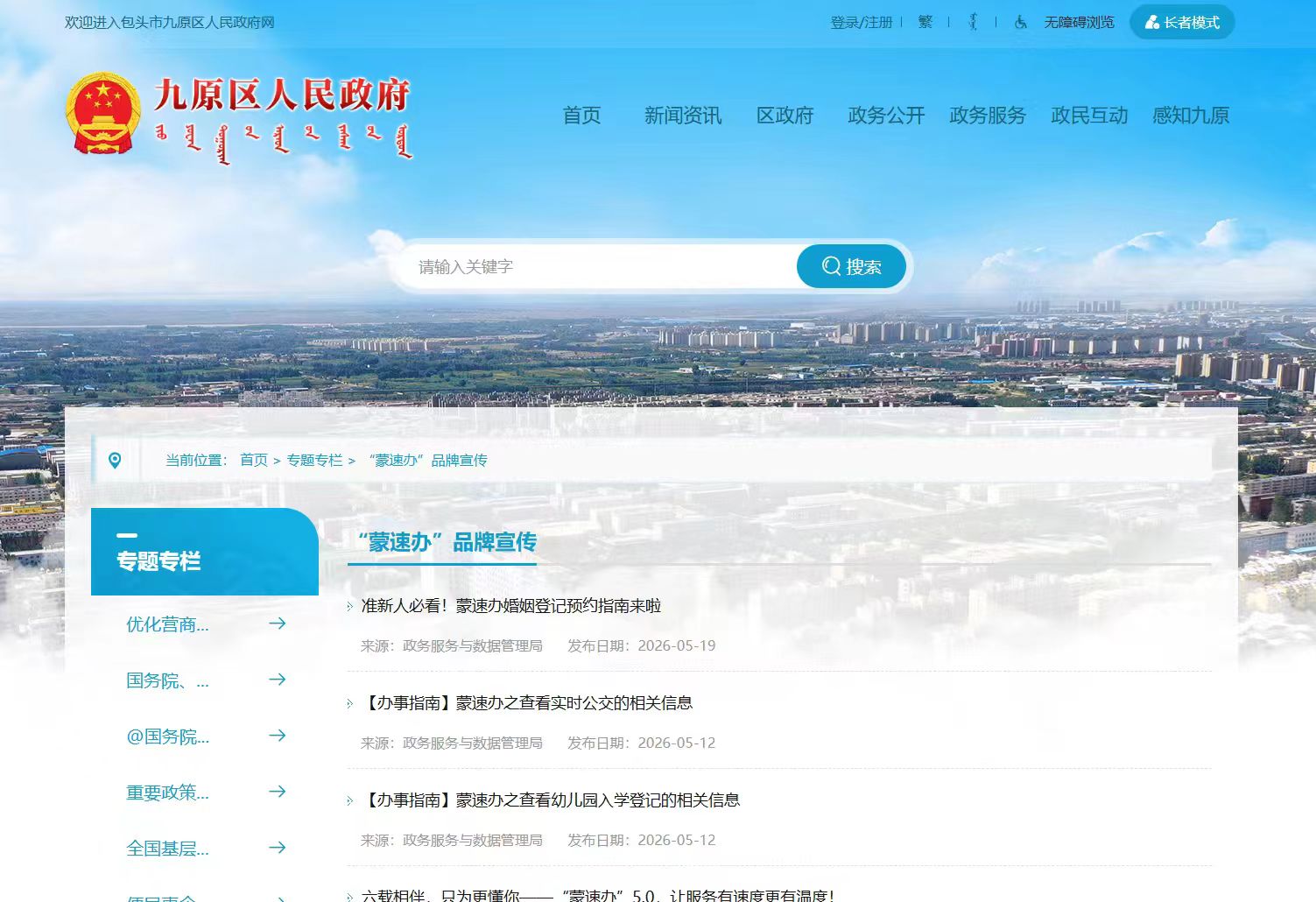Enable 长者模式 elder mode
This screenshot has height=902, width=1316.
(1182, 23)
